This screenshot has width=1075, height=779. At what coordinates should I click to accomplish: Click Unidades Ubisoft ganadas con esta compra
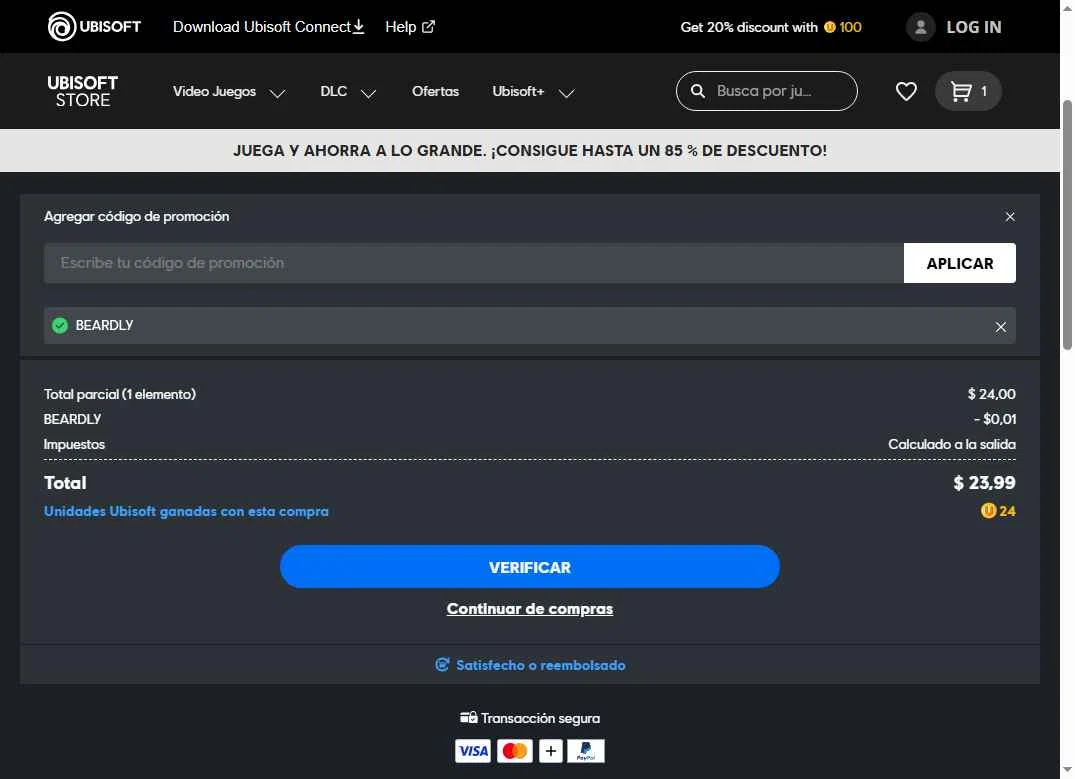pos(186,512)
